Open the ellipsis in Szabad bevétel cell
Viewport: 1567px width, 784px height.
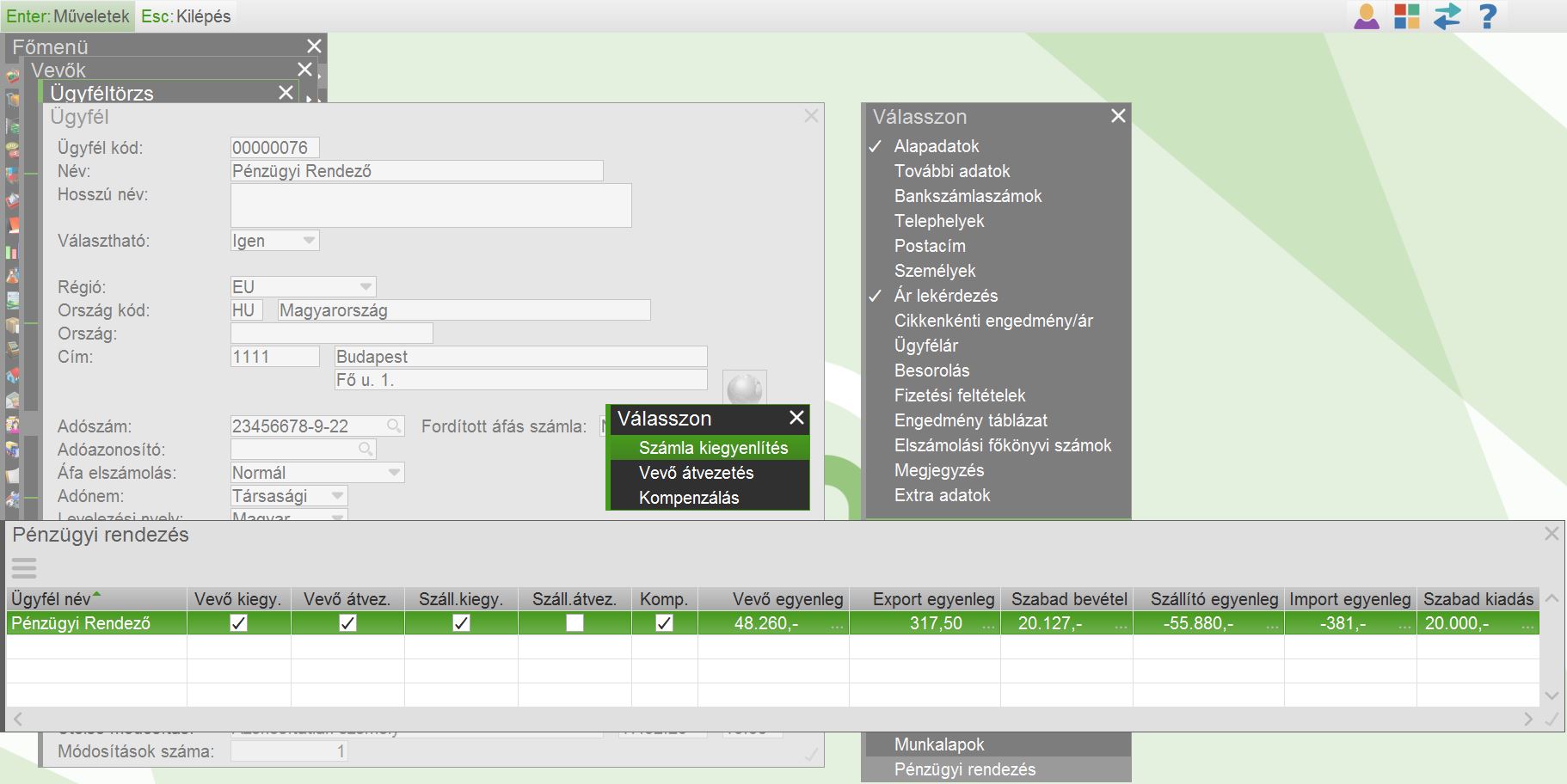pos(1121,627)
